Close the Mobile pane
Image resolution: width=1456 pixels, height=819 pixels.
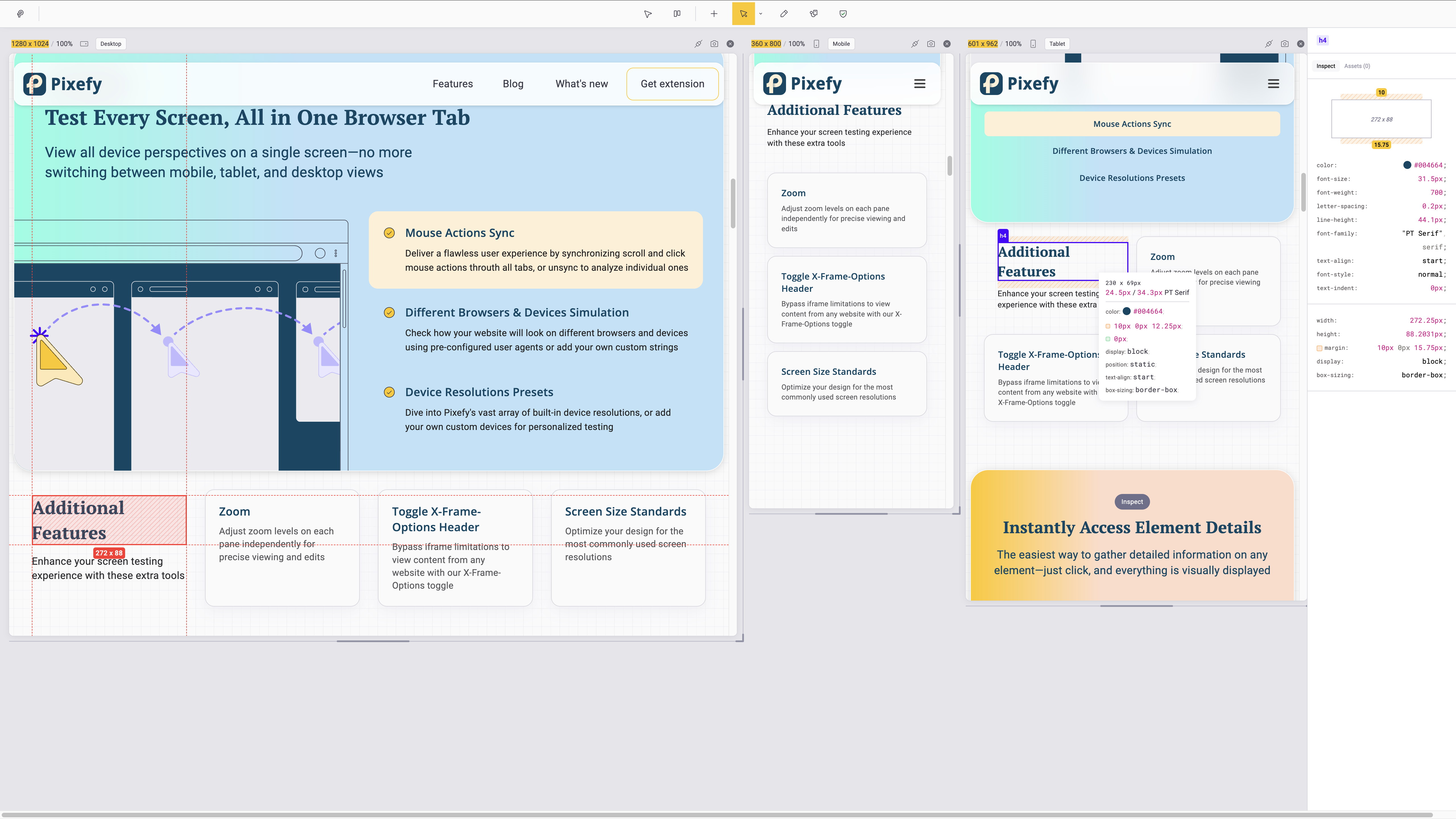(x=947, y=44)
